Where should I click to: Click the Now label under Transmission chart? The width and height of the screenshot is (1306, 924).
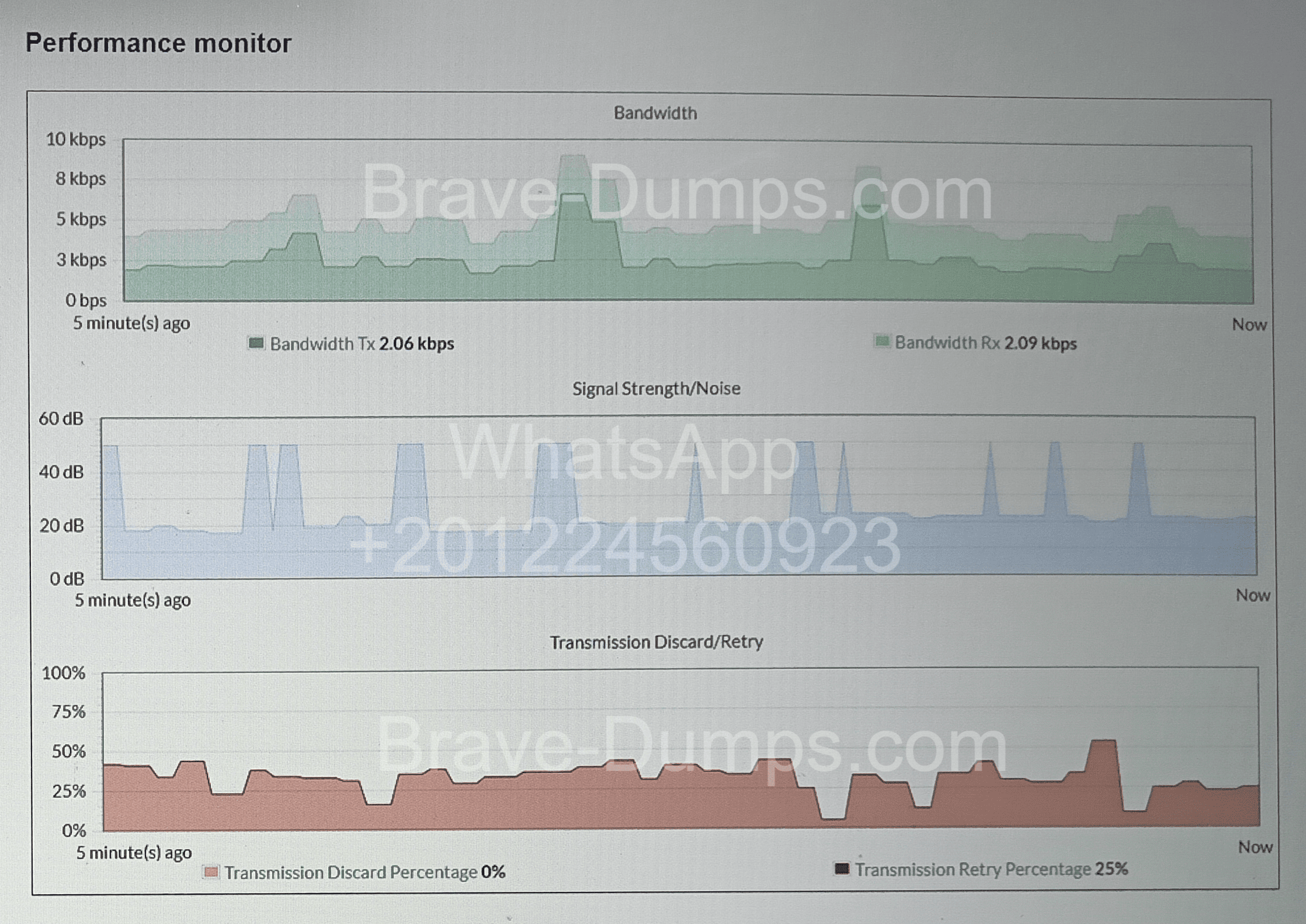1255,847
